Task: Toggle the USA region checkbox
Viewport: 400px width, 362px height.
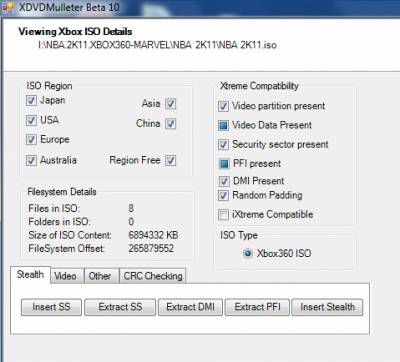Action: coord(31,120)
